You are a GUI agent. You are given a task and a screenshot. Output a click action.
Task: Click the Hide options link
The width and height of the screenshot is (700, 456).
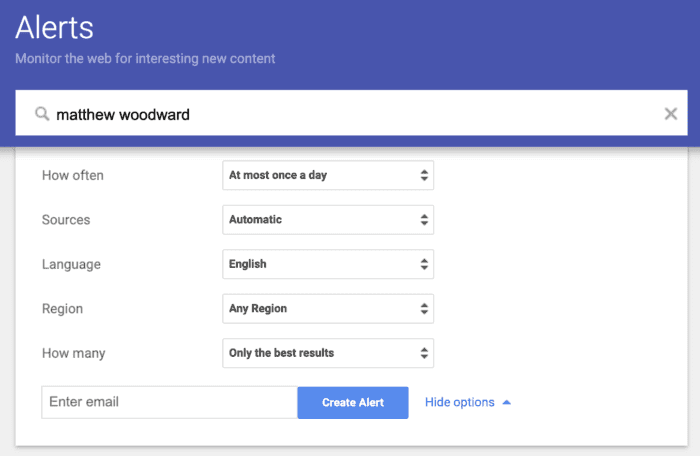click(467, 402)
